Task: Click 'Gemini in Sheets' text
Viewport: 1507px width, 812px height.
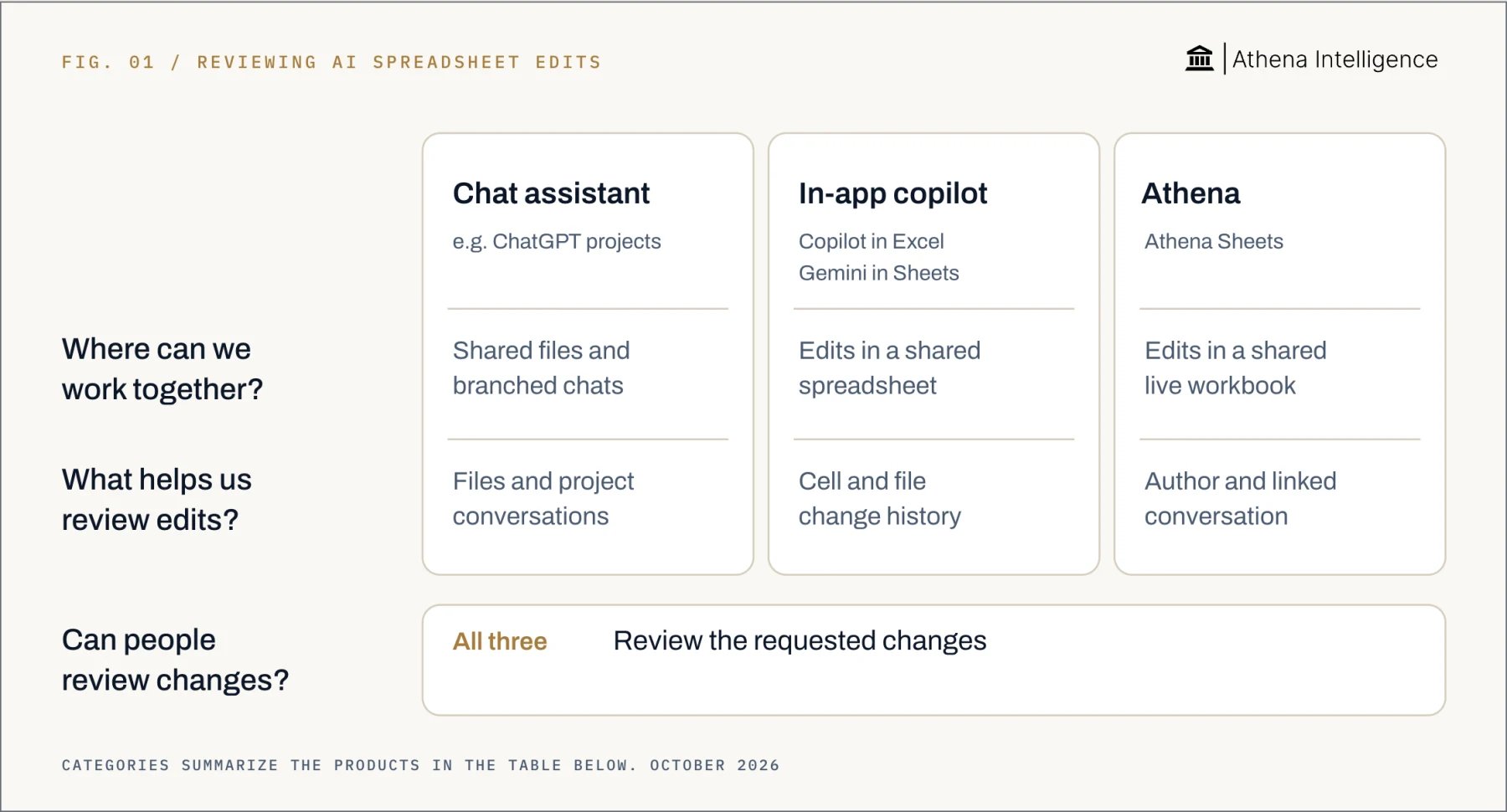Action: pyautogui.click(x=878, y=273)
